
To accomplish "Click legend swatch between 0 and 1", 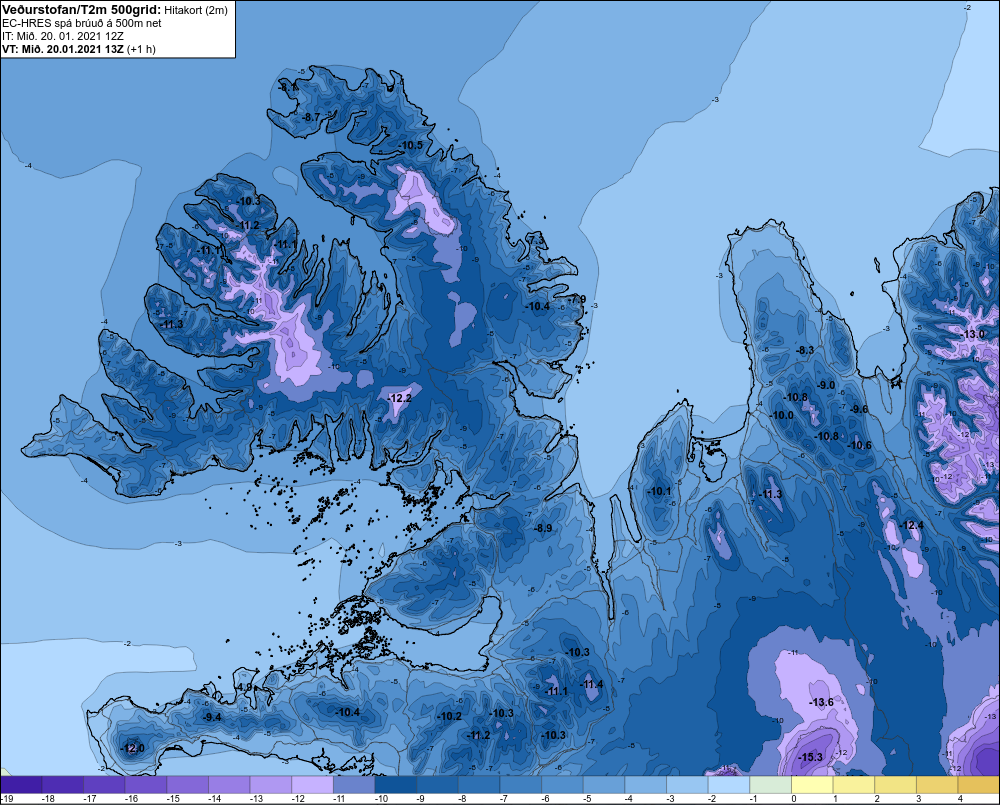I will pos(812,785).
